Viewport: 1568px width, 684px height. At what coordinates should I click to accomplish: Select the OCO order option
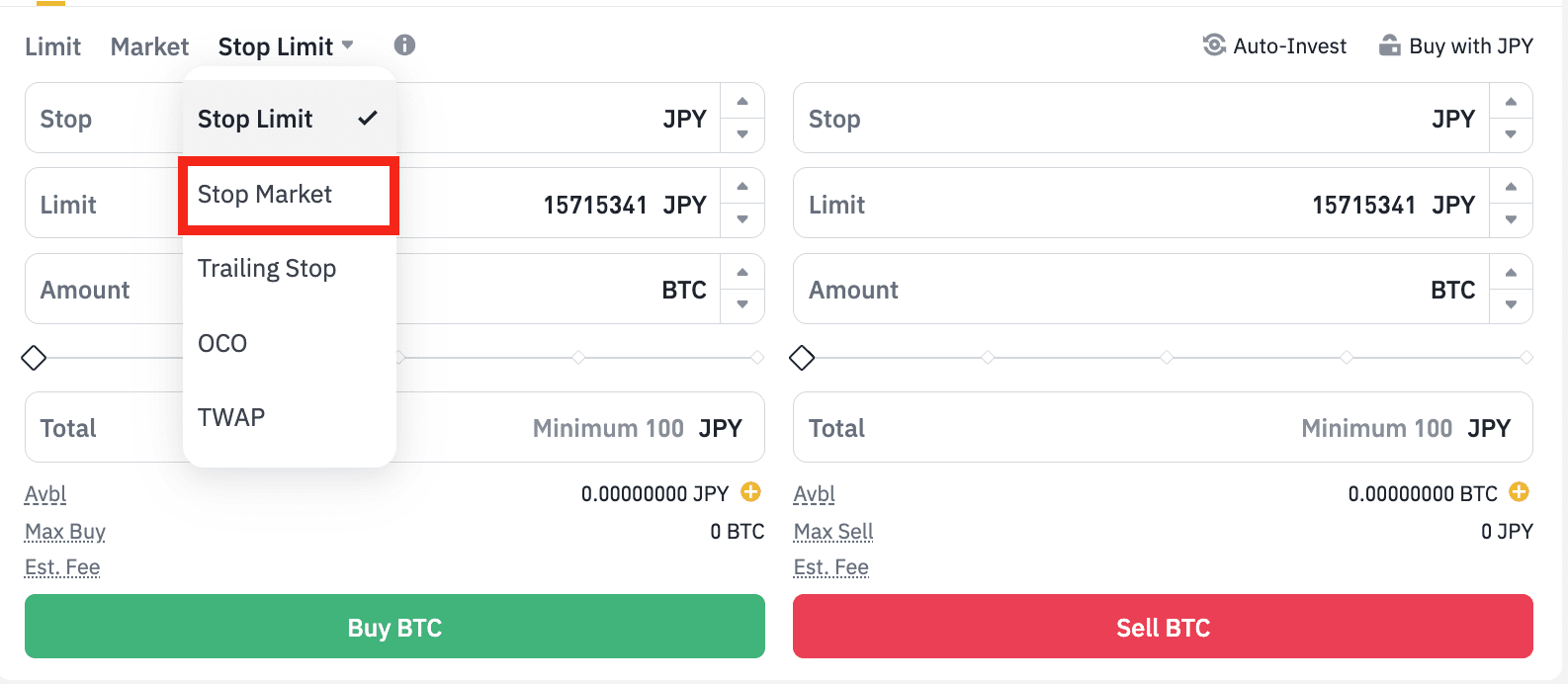coord(222,343)
